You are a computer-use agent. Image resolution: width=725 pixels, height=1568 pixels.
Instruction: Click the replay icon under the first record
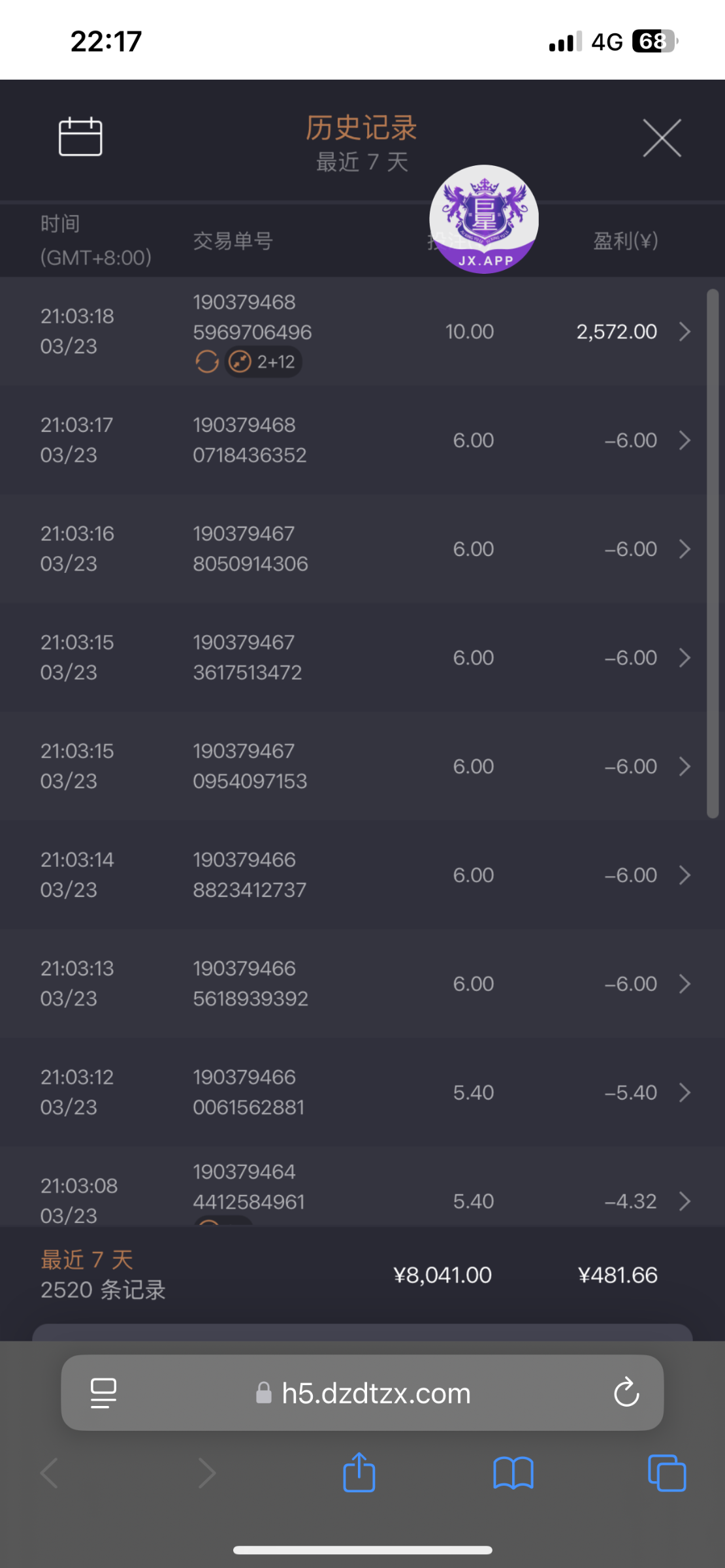coord(207,361)
